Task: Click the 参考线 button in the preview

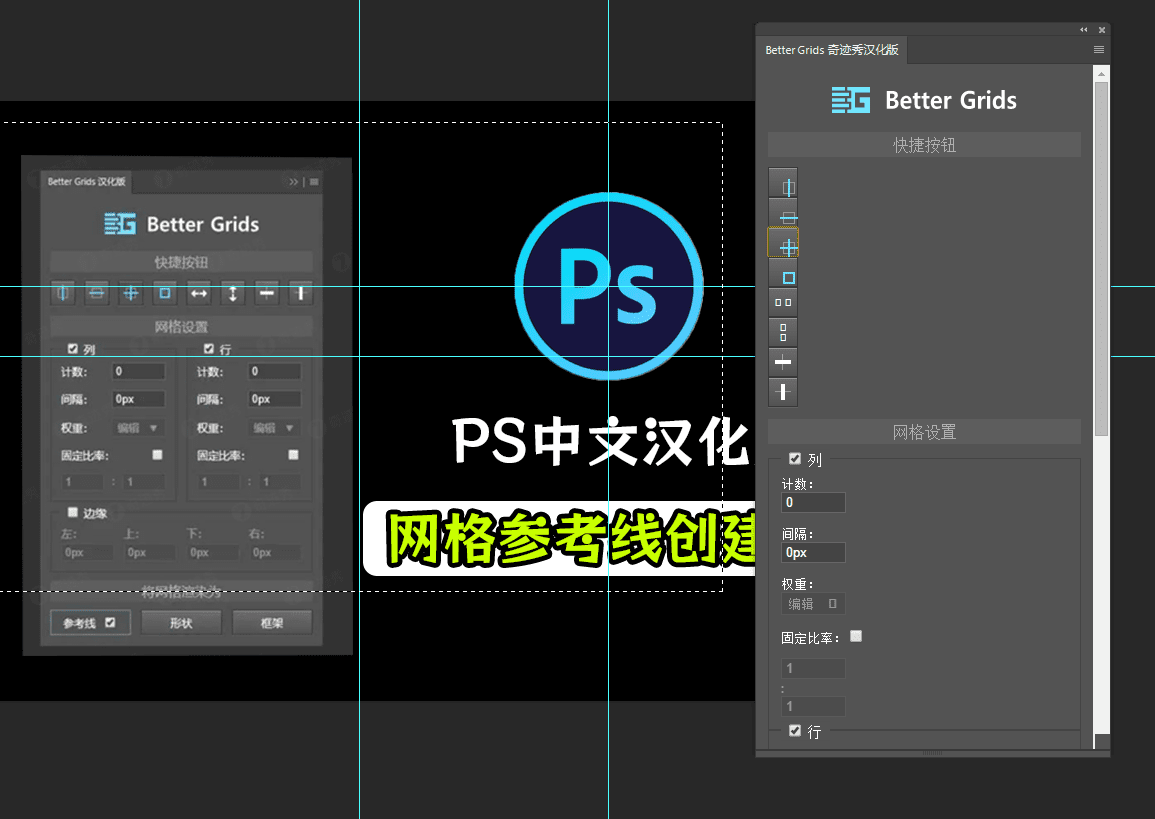Action: [90, 622]
